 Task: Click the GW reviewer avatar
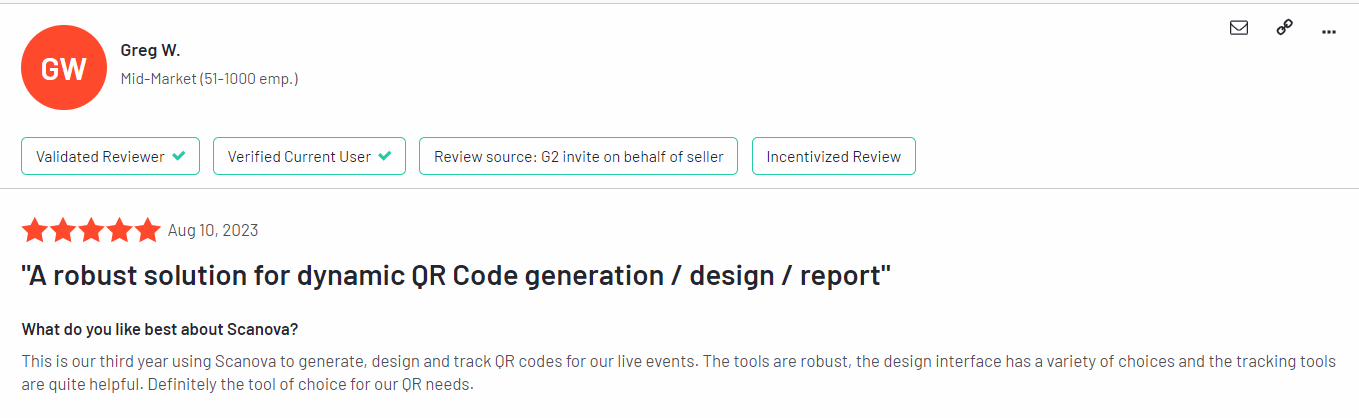[64, 68]
